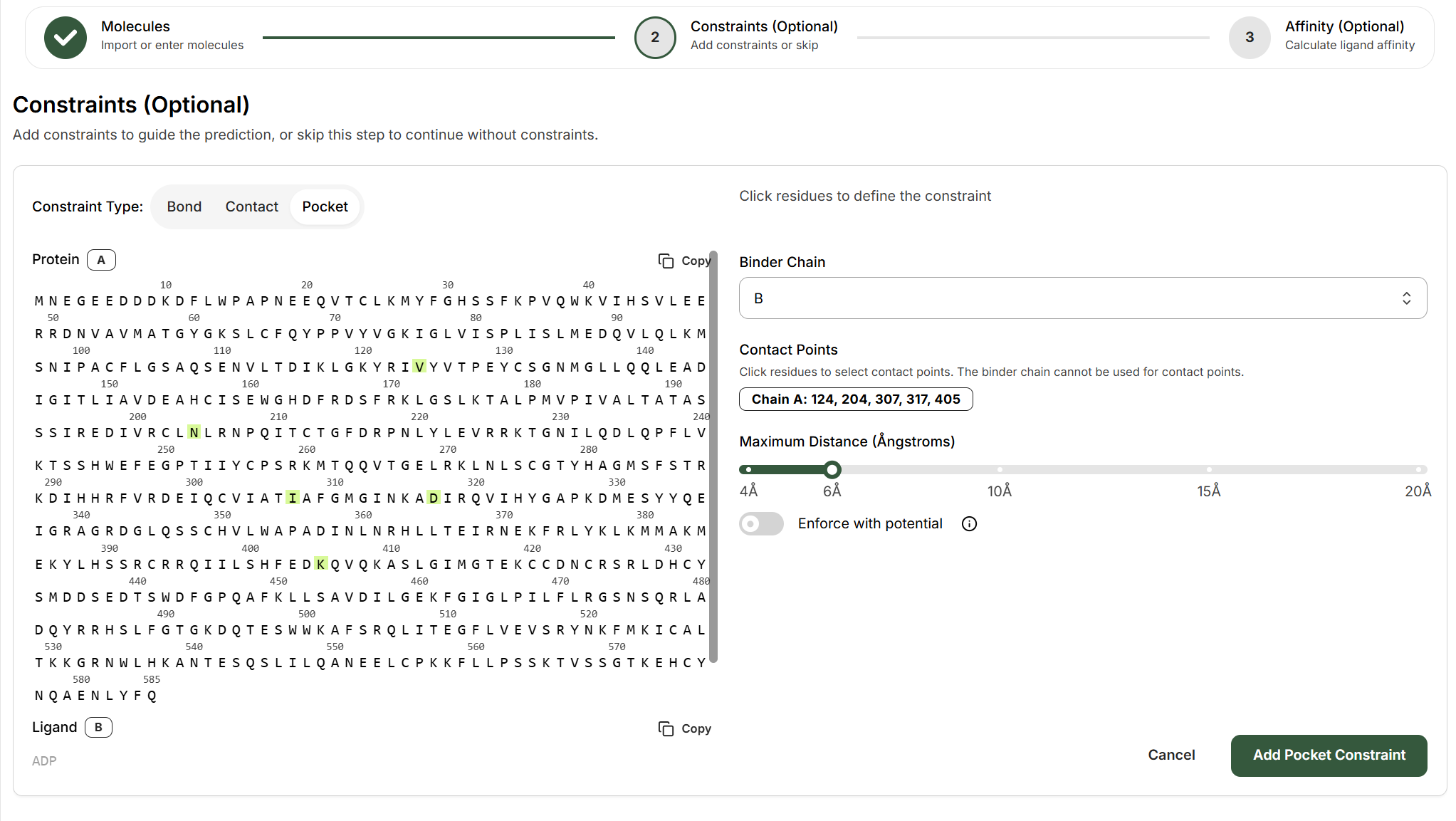Deselect highlighted residue V at position 124
Screen dimensions: 1456x821
click(x=419, y=367)
